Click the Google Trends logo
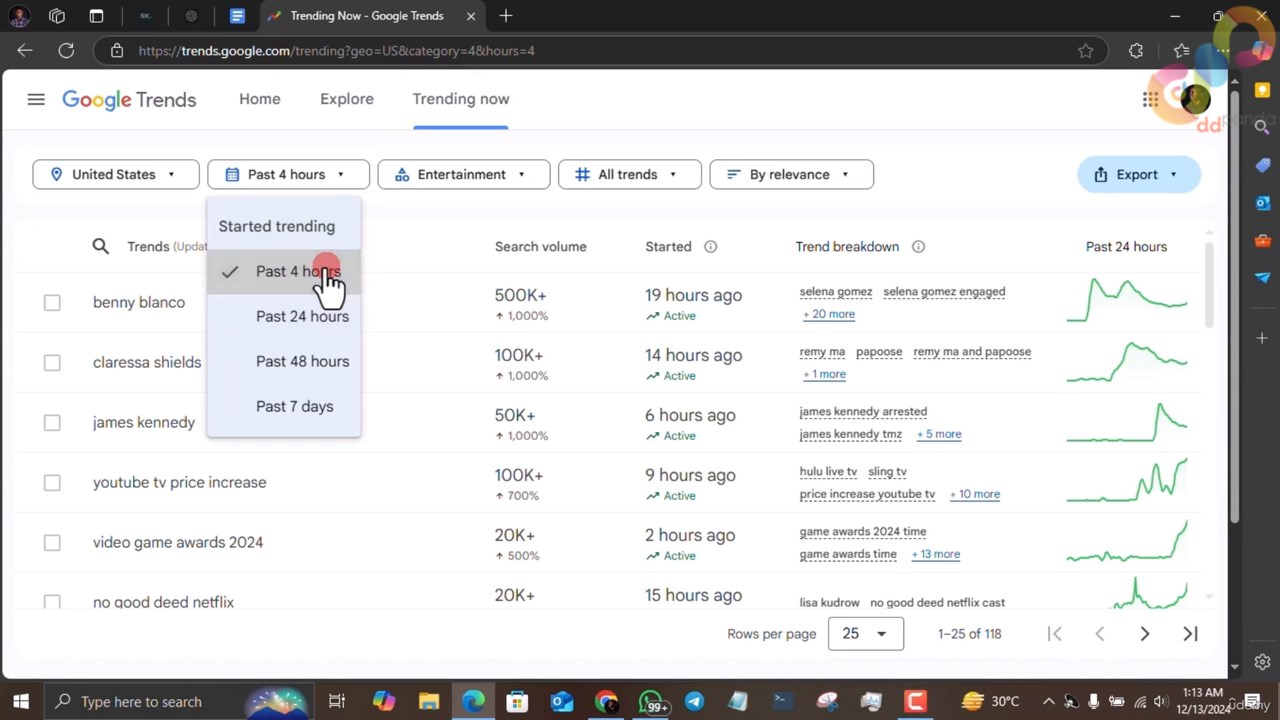1280x720 pixels. point(129,99)
